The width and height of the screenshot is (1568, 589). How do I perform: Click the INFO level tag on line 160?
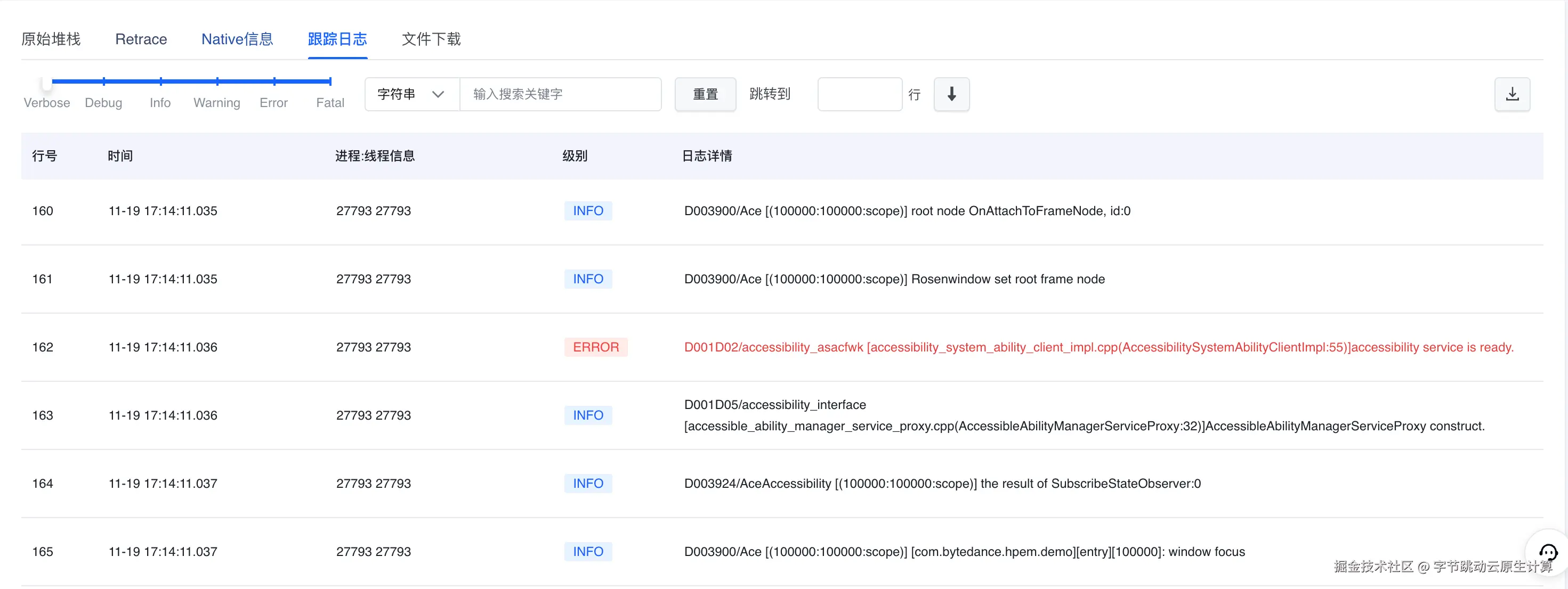[x=587, y=210]
